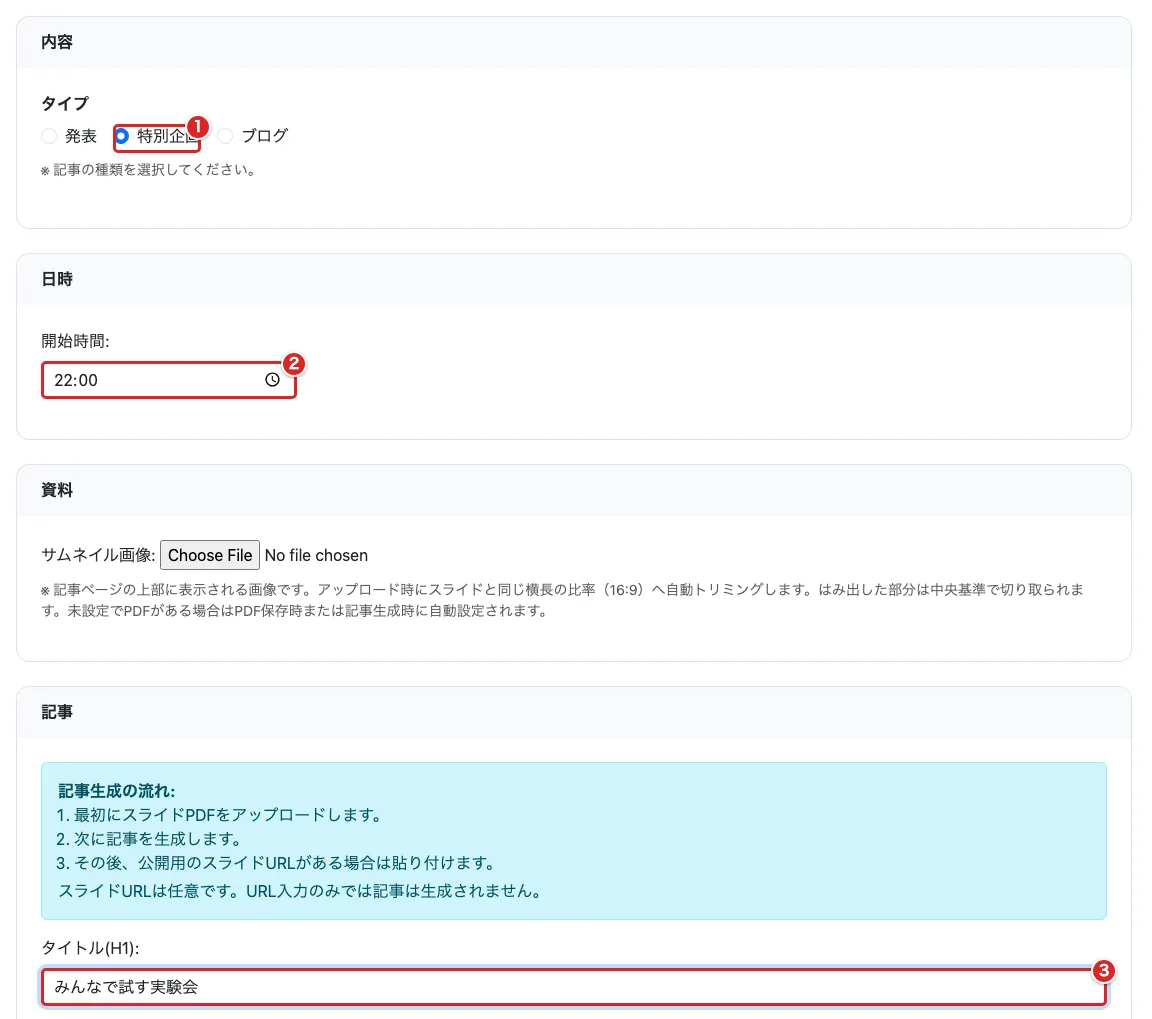Click step 1 最初にスライドPDFをアップロードします
Viewport: 1152px width, 1019px height.
click(x=219, y=815)
